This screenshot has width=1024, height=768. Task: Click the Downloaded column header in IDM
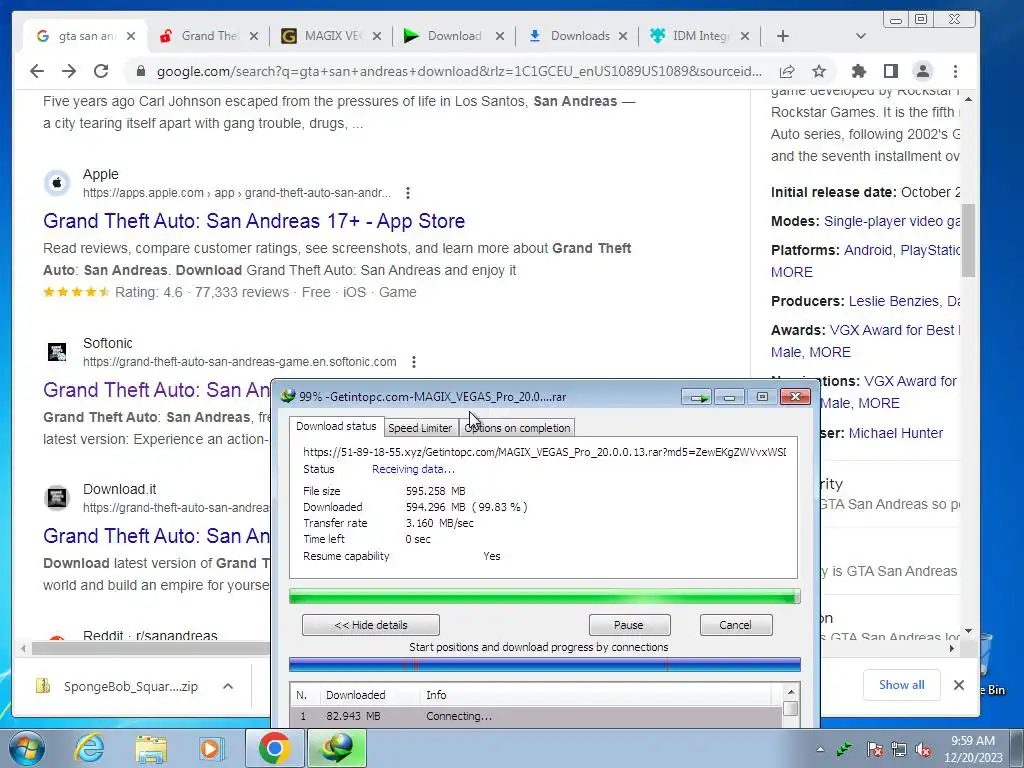369,695
